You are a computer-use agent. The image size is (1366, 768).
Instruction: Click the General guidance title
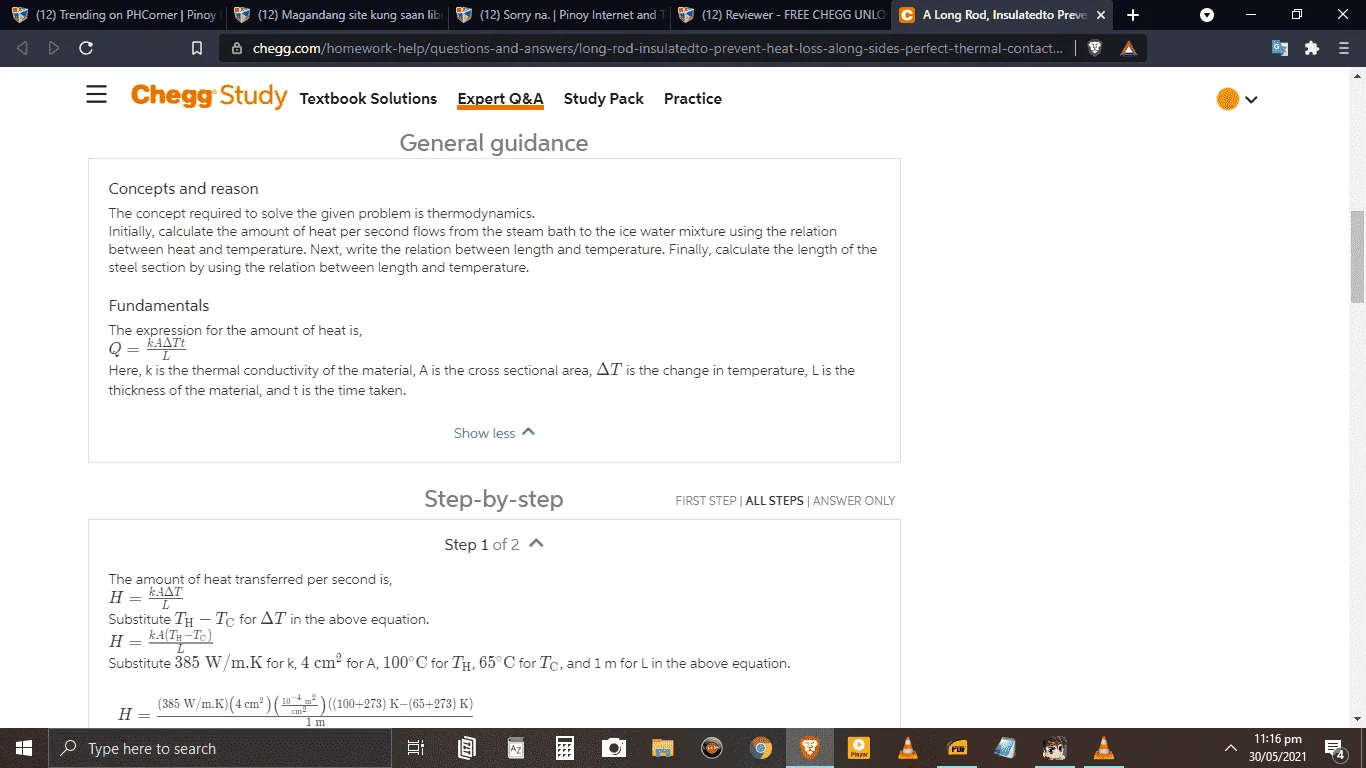point(494,143)
